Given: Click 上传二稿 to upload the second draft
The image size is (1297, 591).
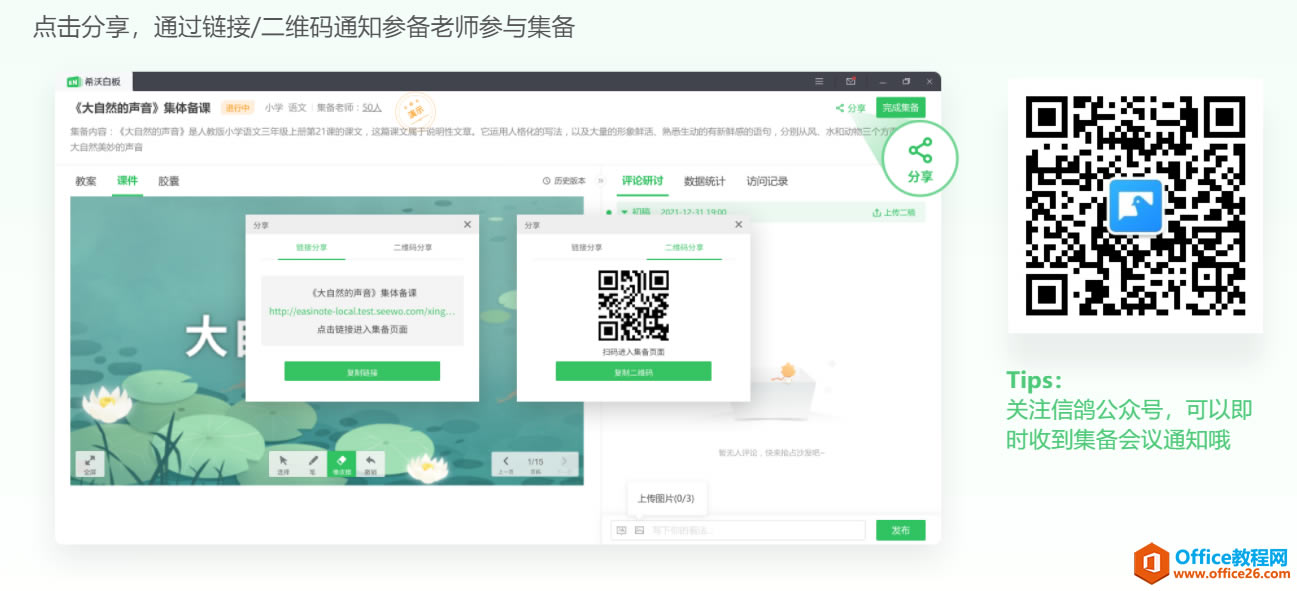Looking at the screenshot, I should pyautogui.click(x=894, y=212).
